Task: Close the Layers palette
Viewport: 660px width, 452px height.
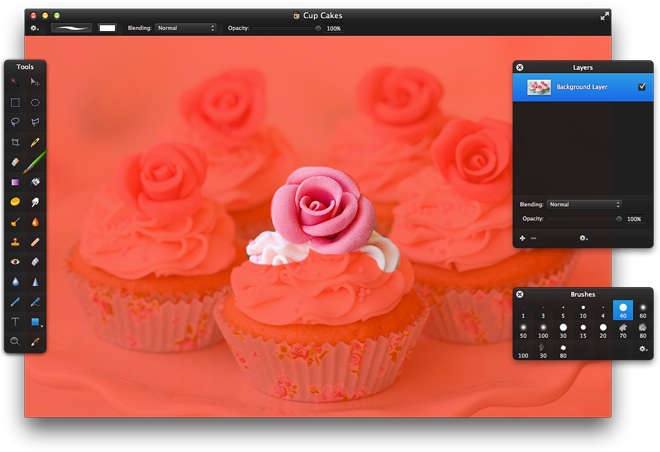Action: tap(520, 67)
